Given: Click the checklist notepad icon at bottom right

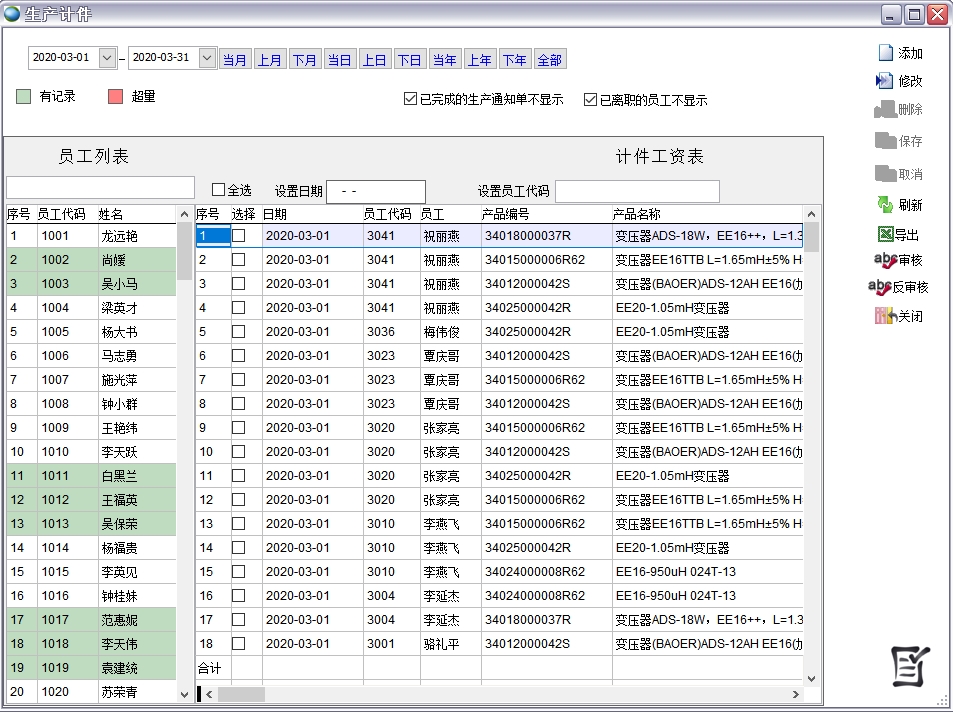Looking at the screenshot, I should [910, 666].
